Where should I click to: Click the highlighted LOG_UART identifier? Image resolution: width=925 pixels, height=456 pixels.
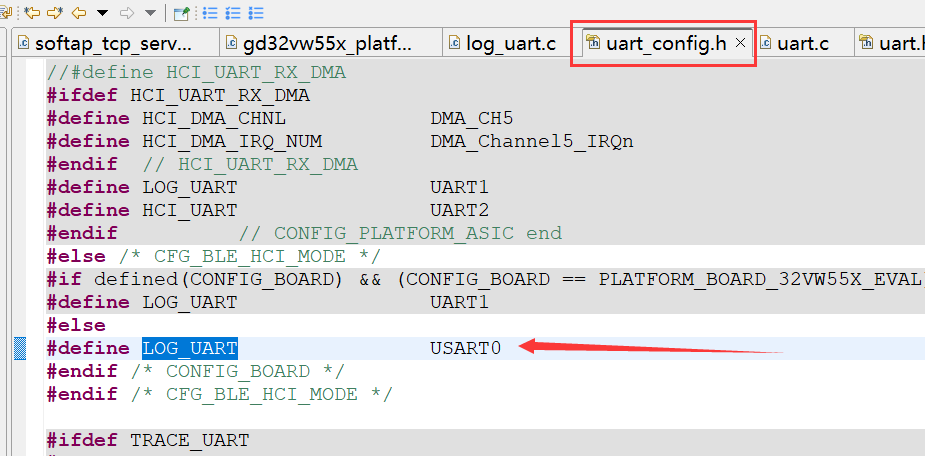coord(190,348)
